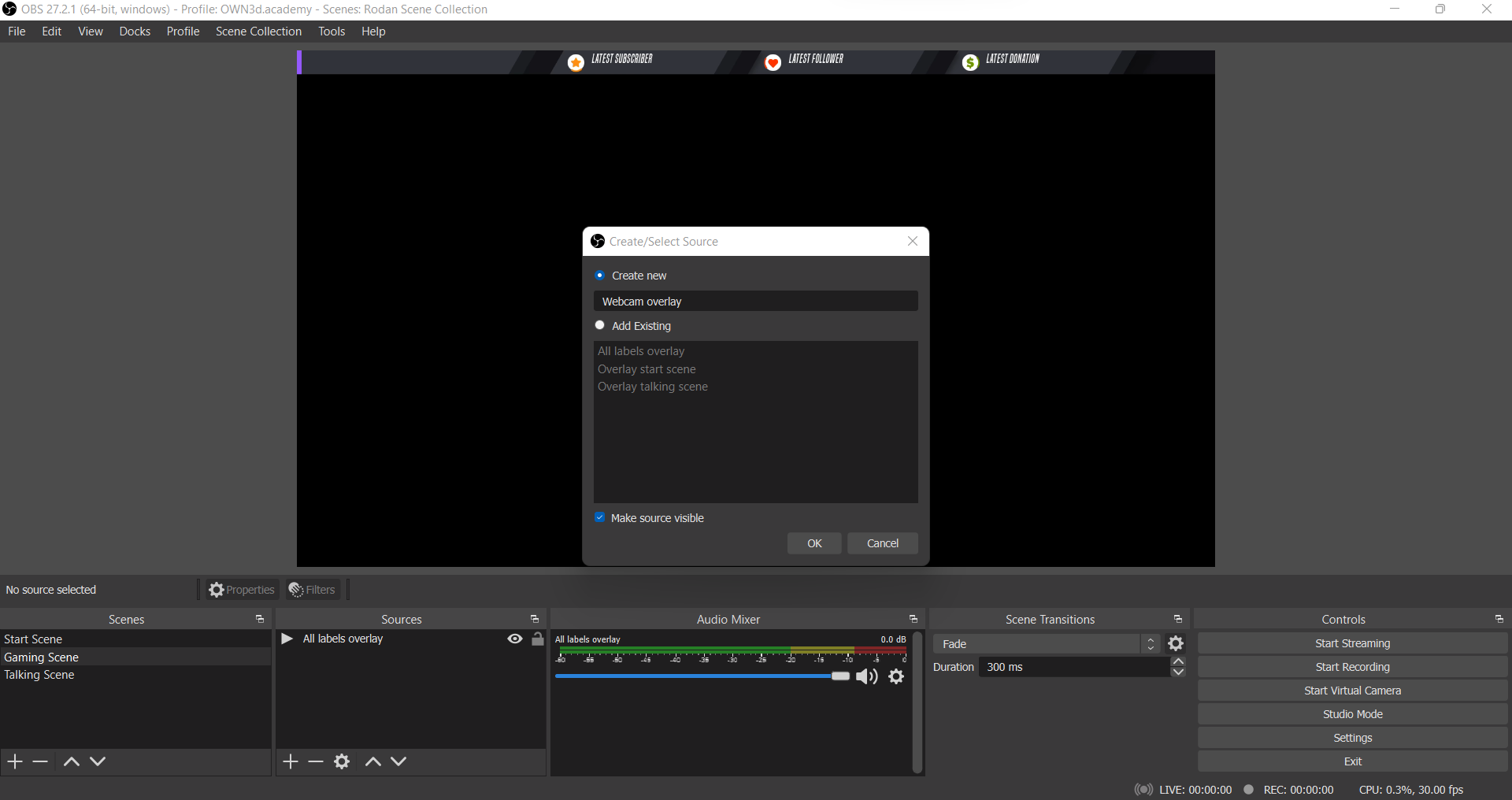Screen dimensions: 1512x800
Task: Move scene up with arrow icon
Action: pyautogui.click(x=71, y=761)
